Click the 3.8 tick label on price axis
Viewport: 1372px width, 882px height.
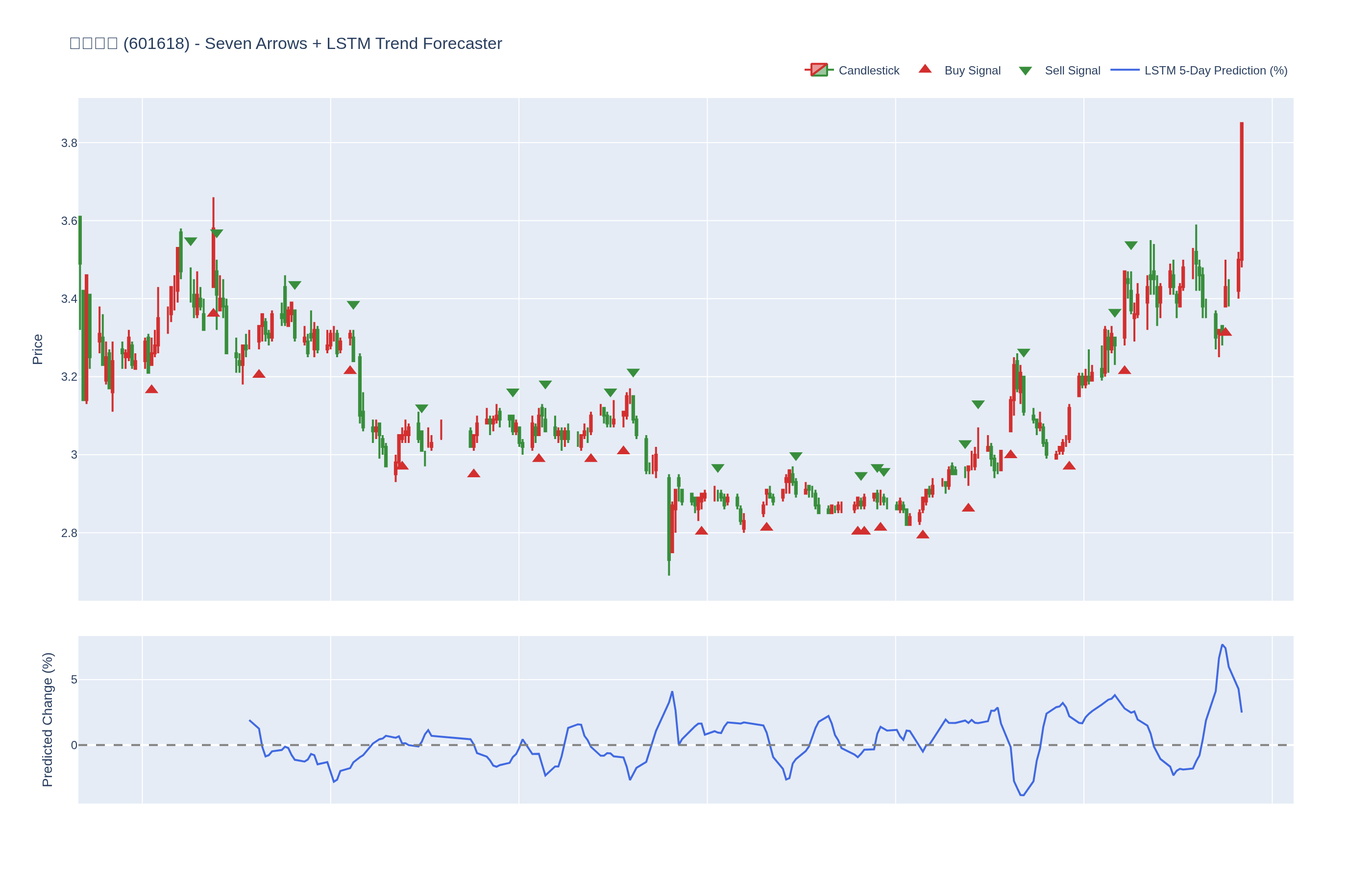point(69,143)
